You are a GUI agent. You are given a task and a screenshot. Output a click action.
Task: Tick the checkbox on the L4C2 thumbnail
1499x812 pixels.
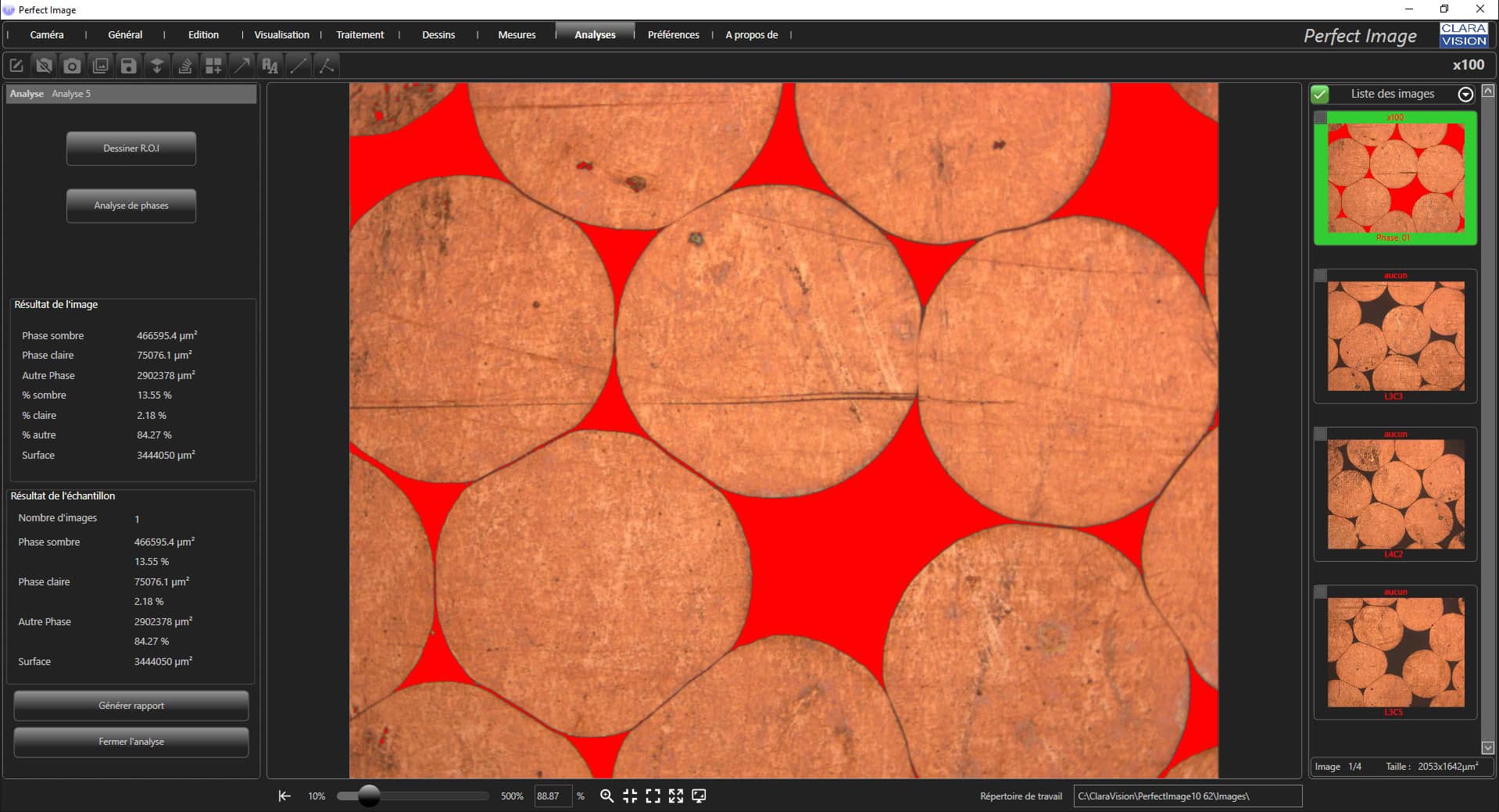[1321, 434]
